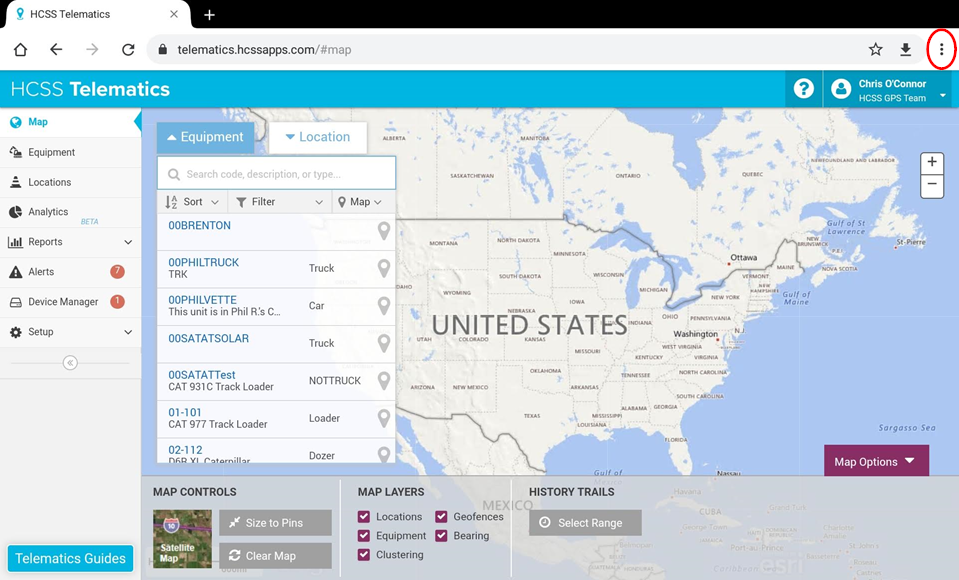Turn off the Clustering map layer
The image size is (959, 580).
[363, 554]
